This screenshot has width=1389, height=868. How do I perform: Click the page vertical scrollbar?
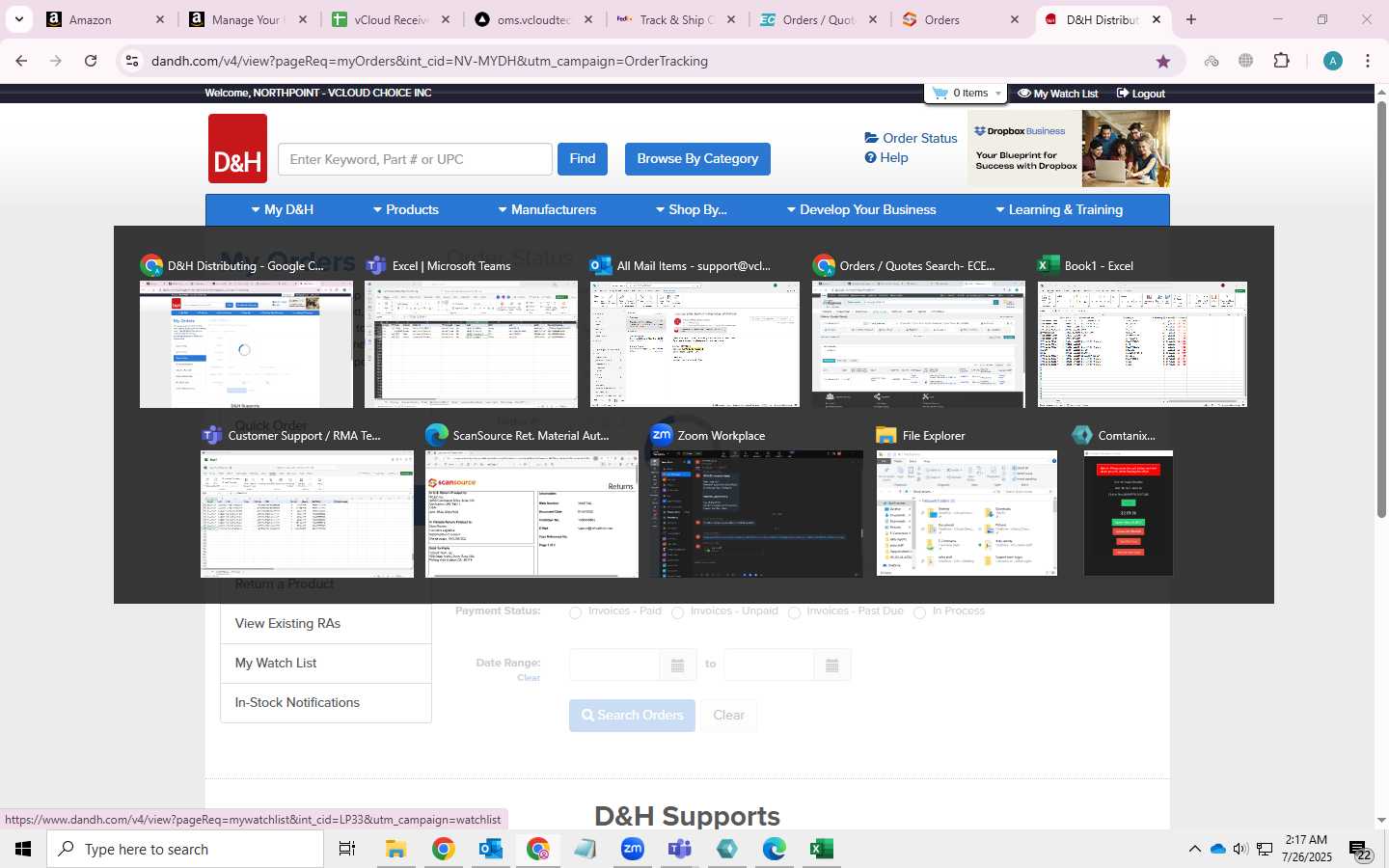point(1381,309)
